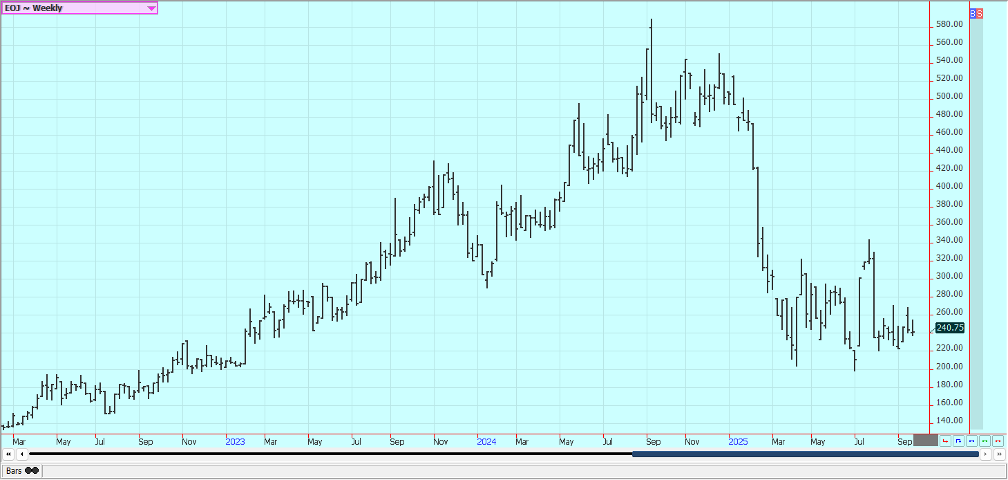The image size is (1008, 480).
Task: Click the last green arrow icon bottom right
Action: 997,440
